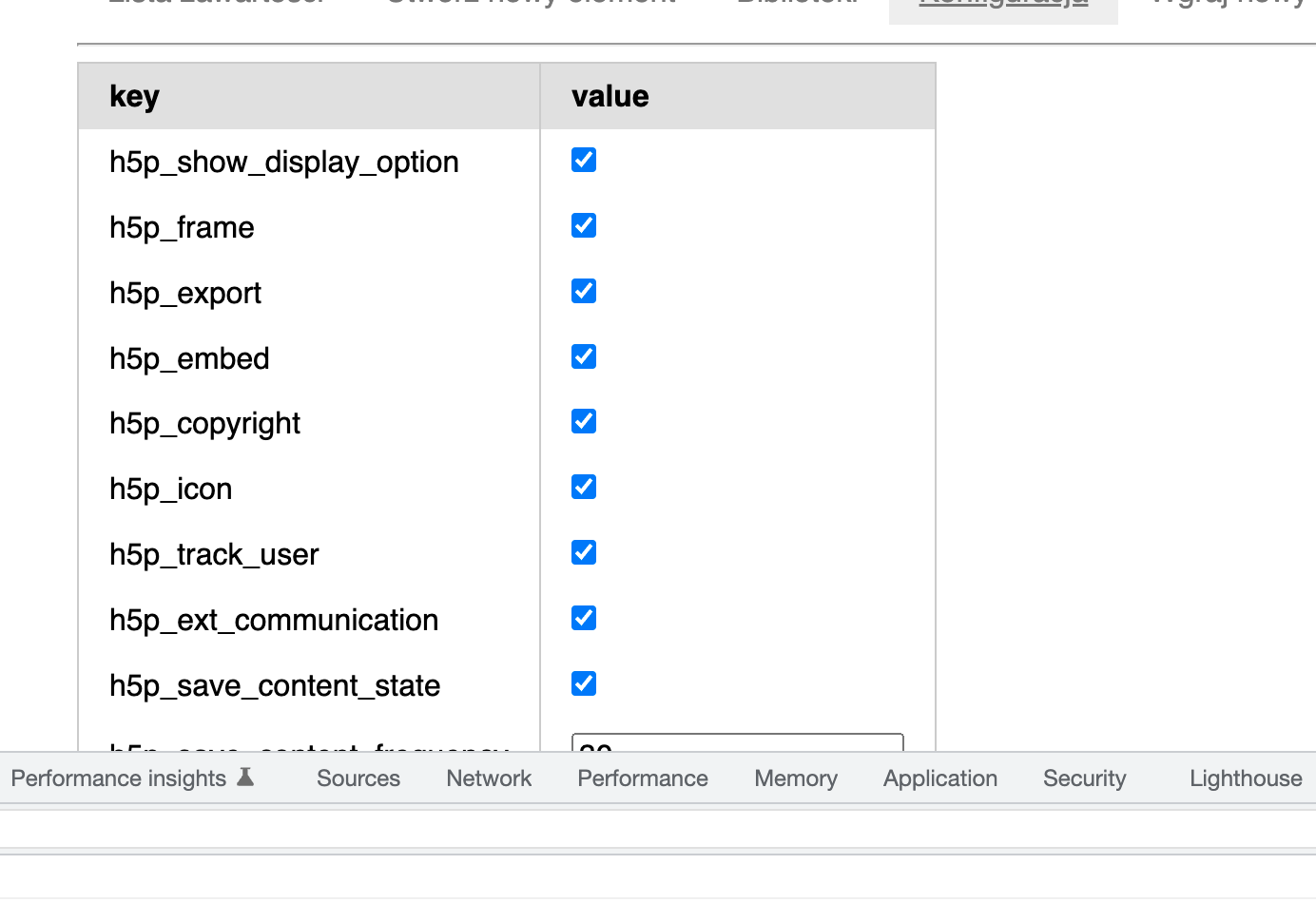Toggle the h5p_export checkbox off
The width and height of the screenshot is (1316, 922).
click(583, 291)
